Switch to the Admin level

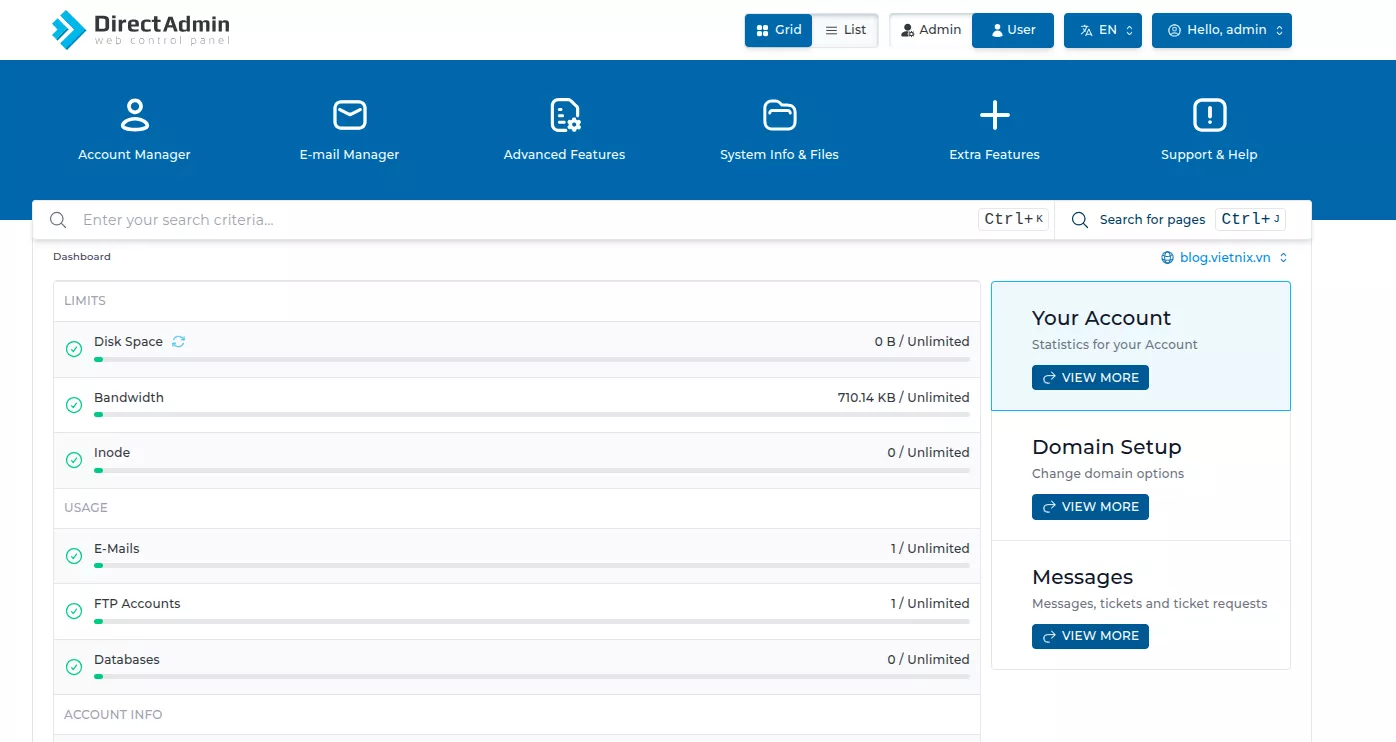[x=931, y=30]
